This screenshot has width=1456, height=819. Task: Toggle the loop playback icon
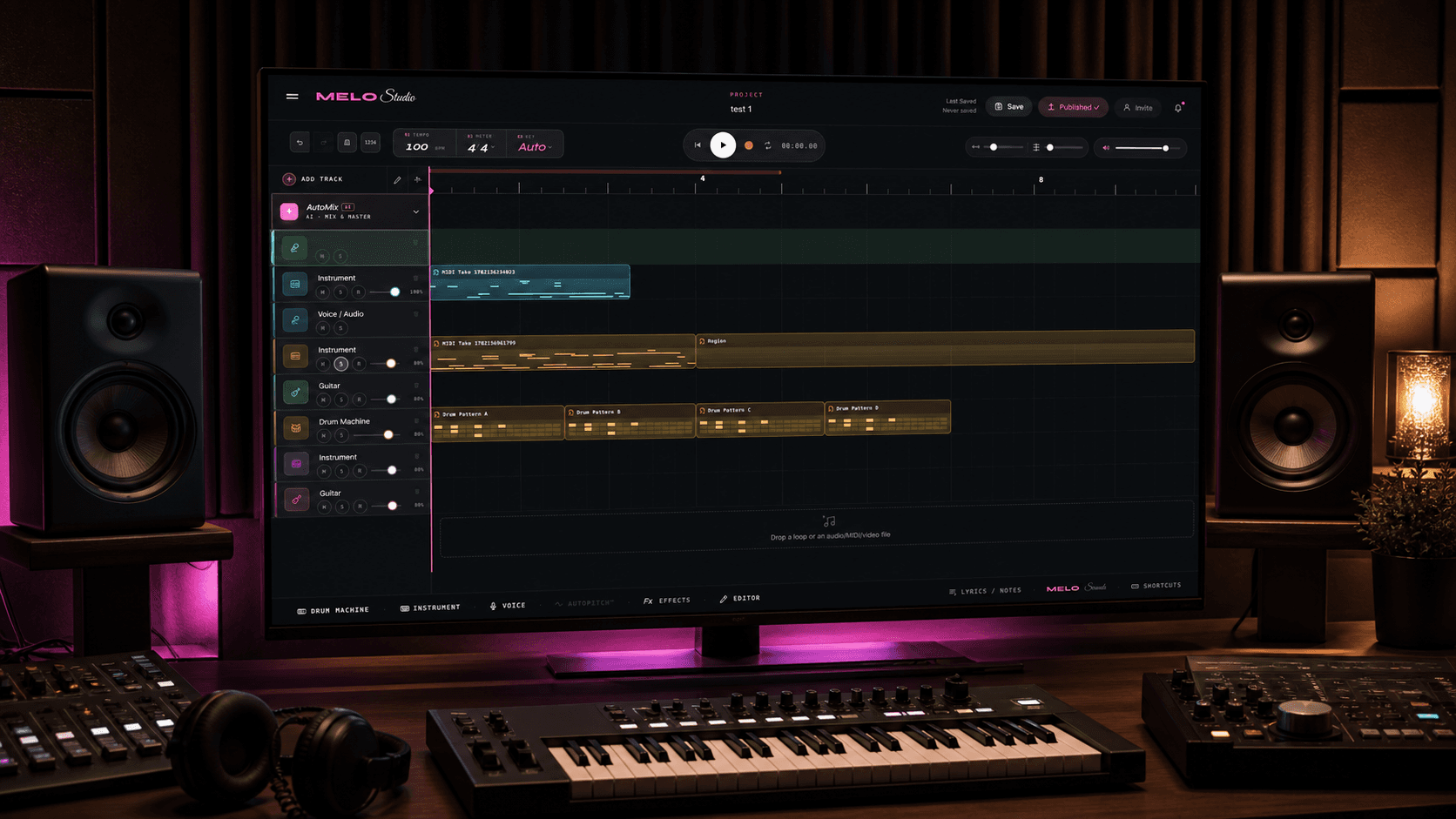(768, 145)
